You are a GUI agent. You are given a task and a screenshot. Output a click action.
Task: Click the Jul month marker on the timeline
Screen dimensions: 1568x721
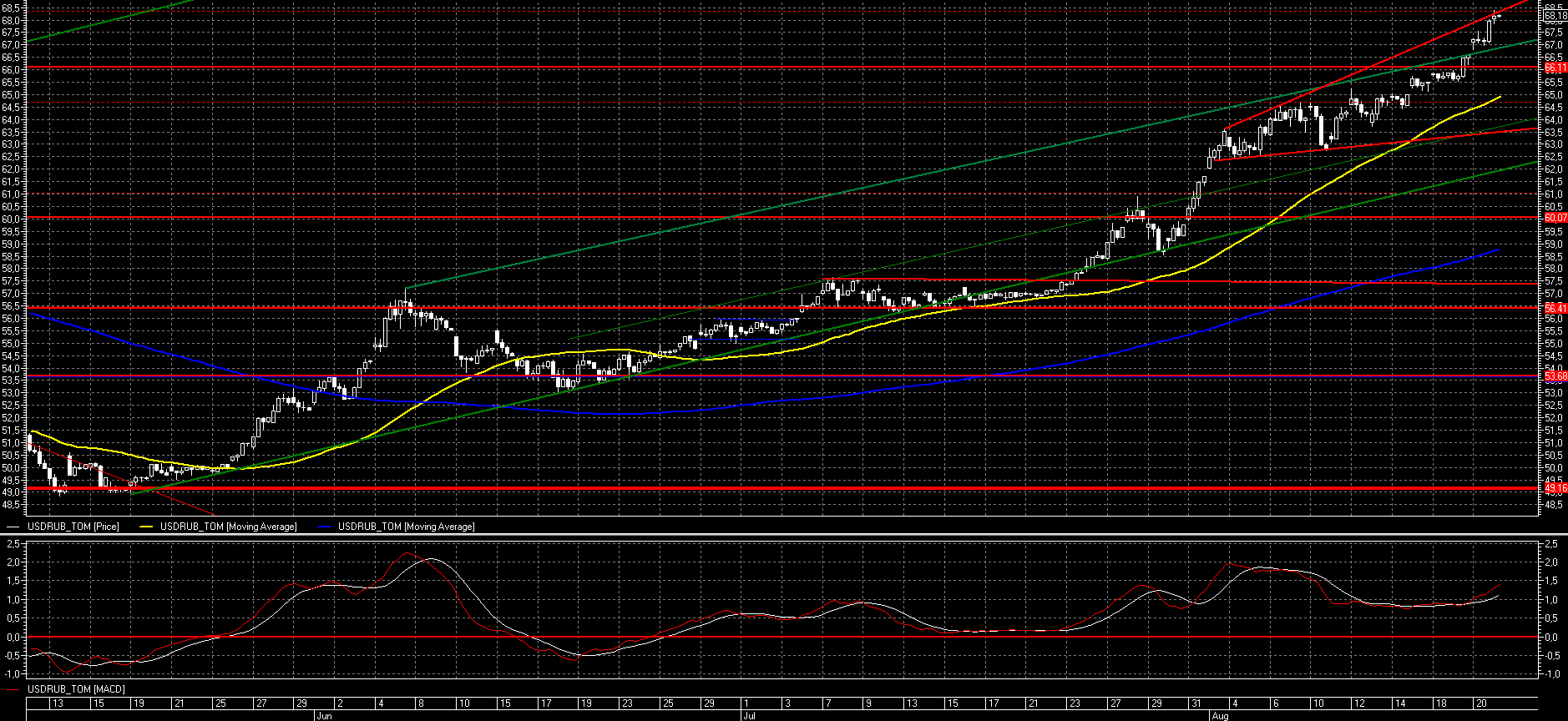(750, 716)
